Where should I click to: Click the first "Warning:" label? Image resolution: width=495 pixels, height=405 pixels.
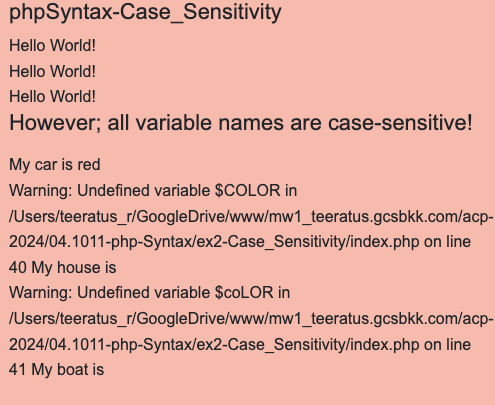coord(41,191)
